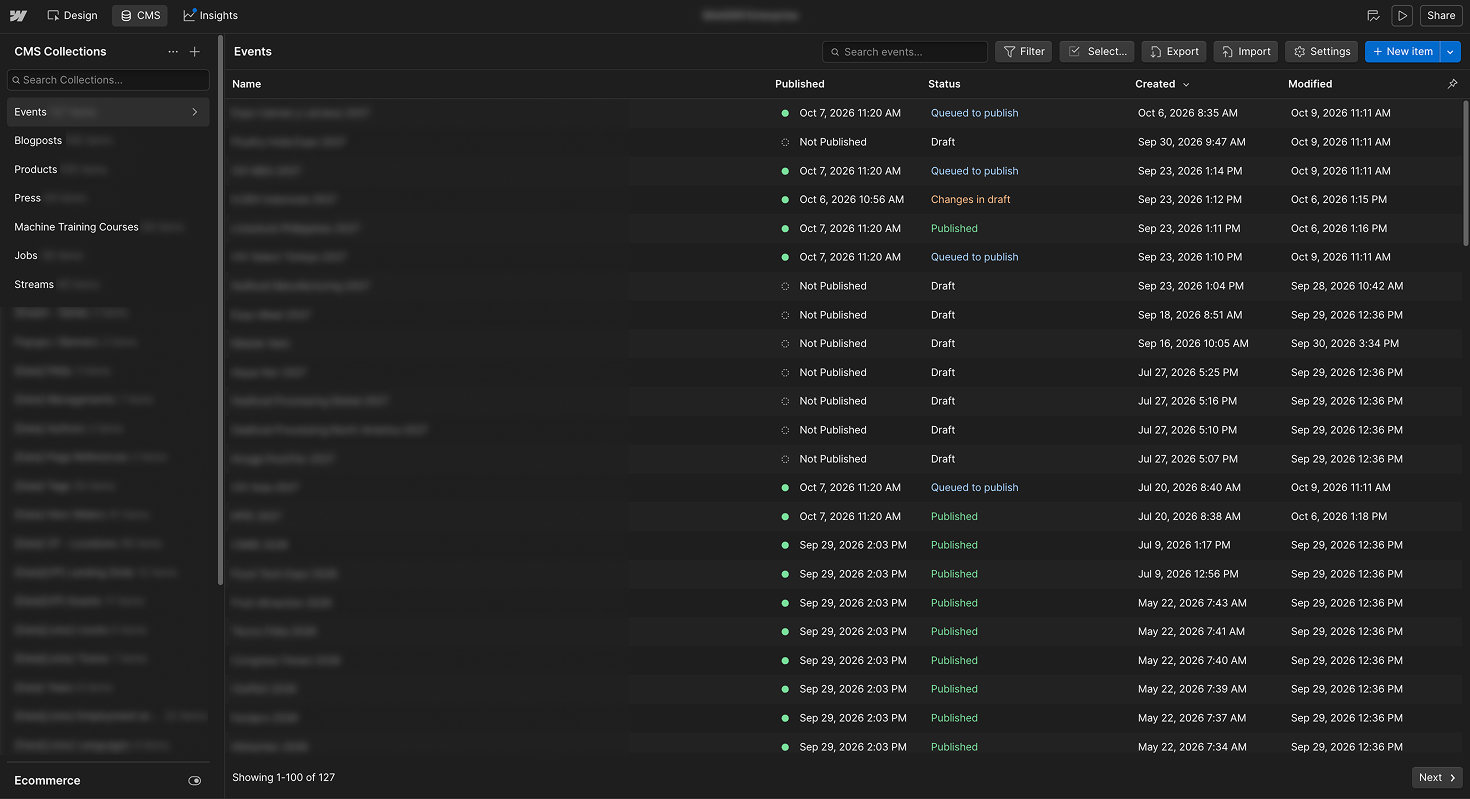1470x799 pixels.
Task: Open the Press collection
Action: (108, 198)
